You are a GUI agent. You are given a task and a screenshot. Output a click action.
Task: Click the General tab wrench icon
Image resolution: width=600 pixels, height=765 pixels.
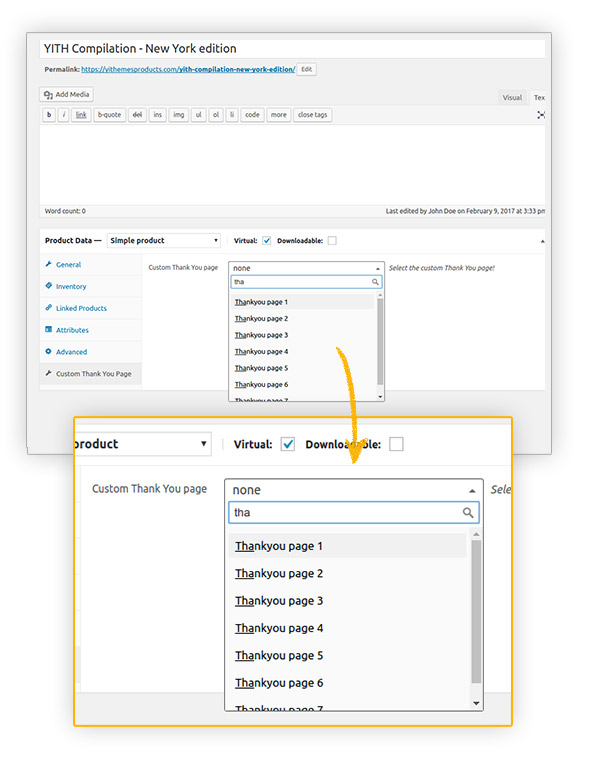click(x=49, y=264)
